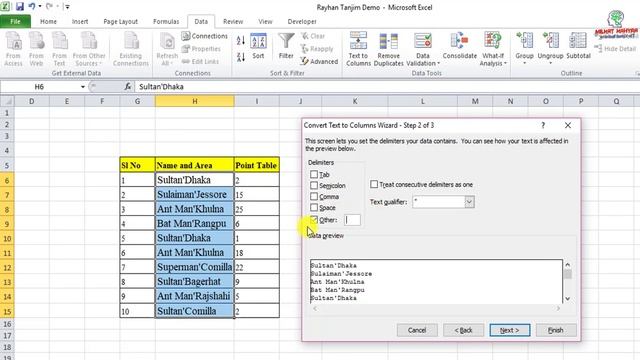Reapply the filter
The image size is (640, 360).
coord(317,49)
